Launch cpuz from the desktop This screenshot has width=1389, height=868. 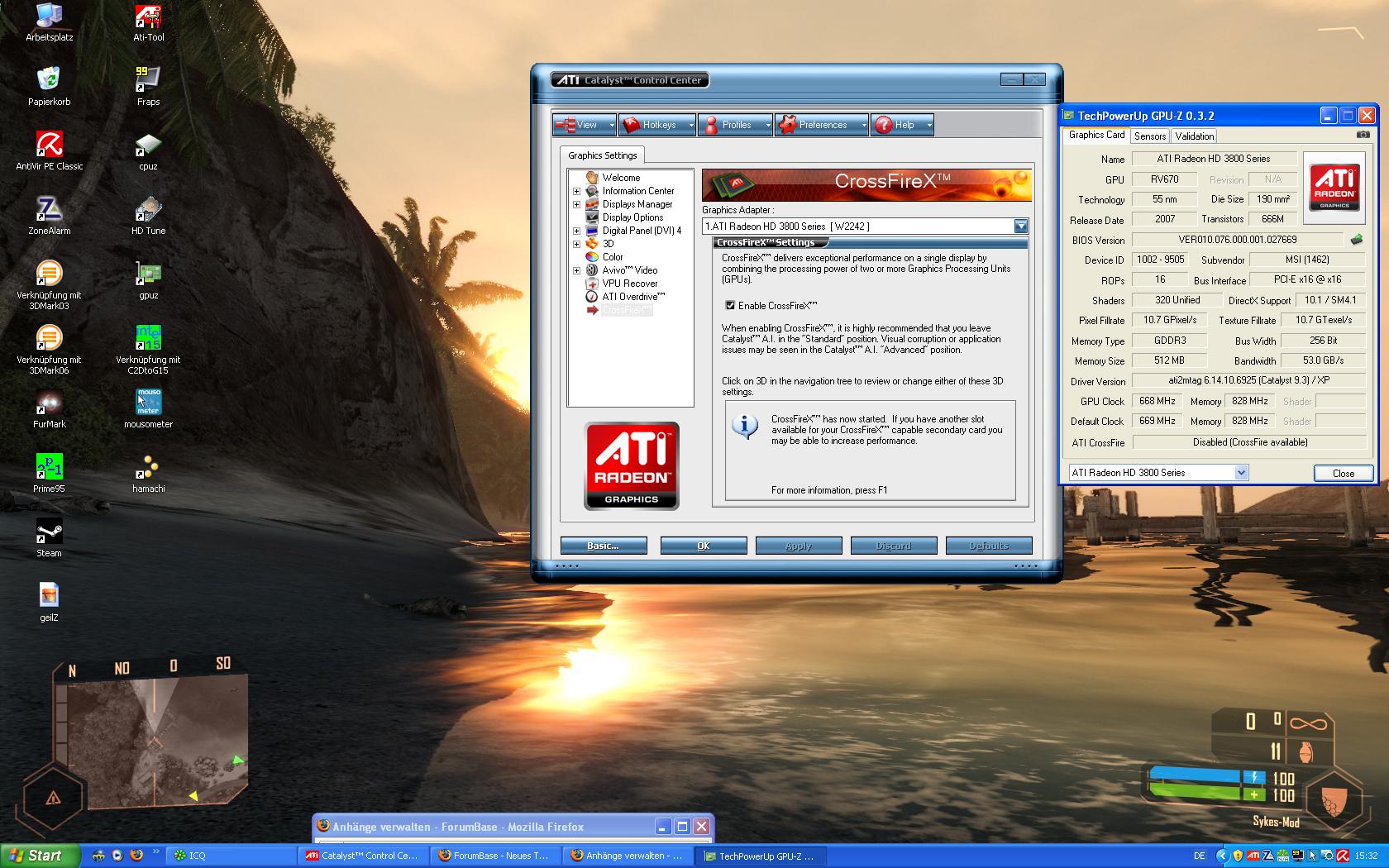click(149, 151)
